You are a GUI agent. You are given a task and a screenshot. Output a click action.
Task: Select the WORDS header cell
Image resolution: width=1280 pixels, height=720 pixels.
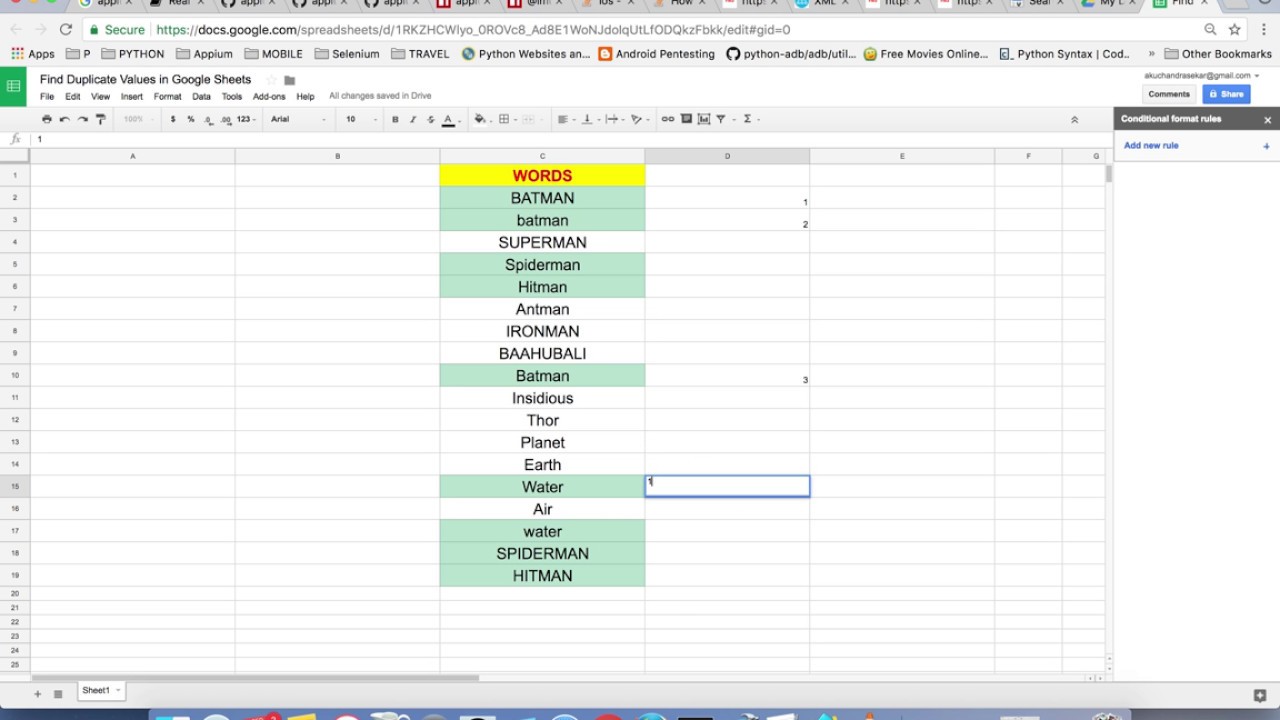542,175
